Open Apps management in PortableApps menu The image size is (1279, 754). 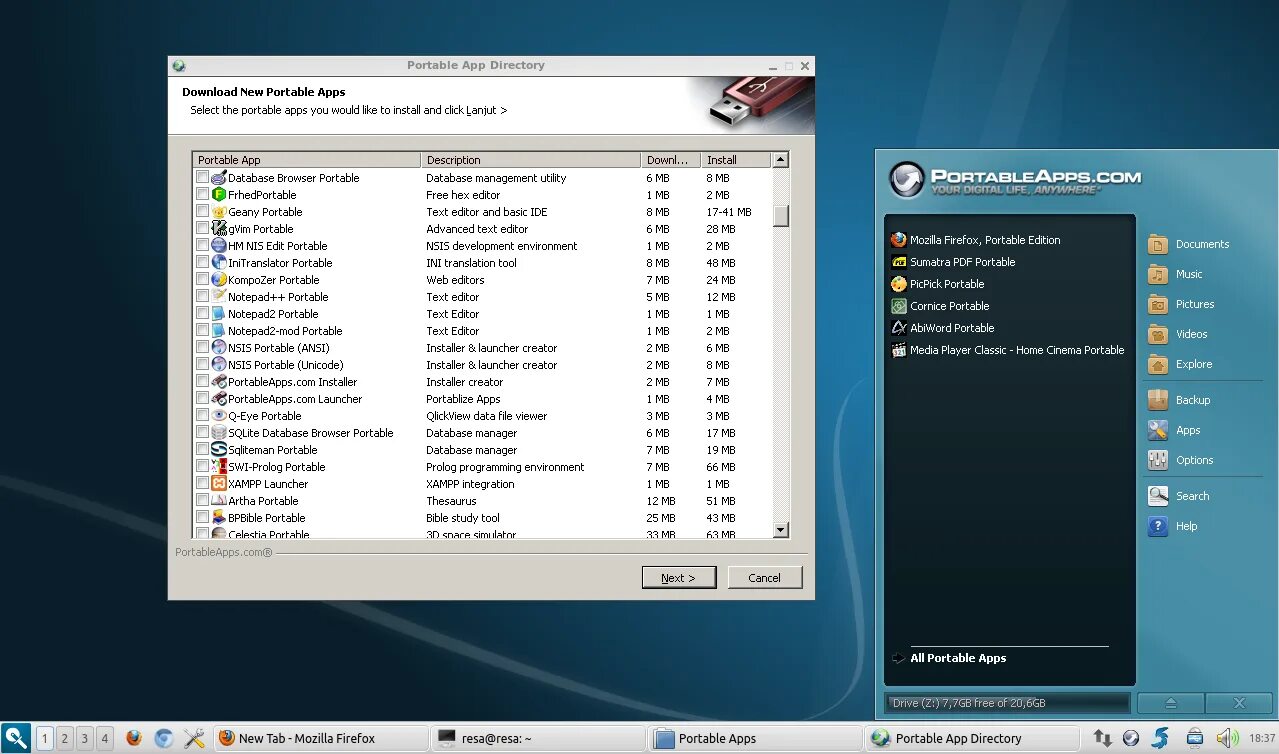click(1174, 430)
